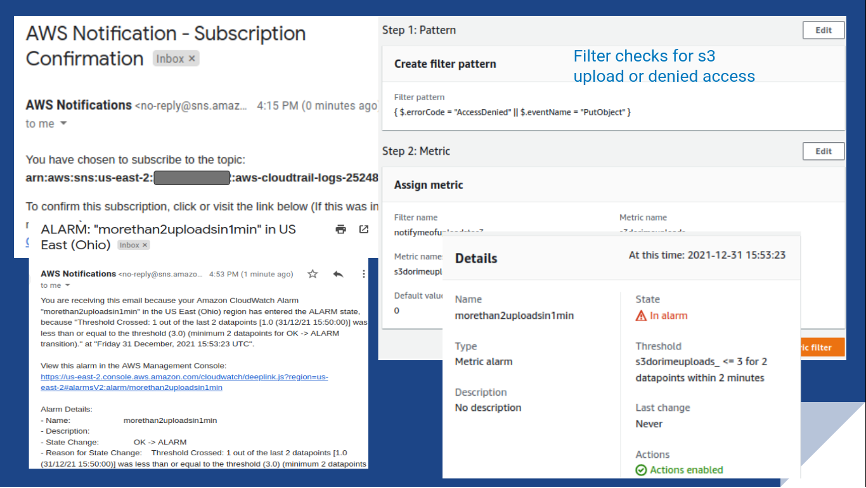
Task: Click alarm name morethan2uploadsin1min in Details
Action: point(514,316)
